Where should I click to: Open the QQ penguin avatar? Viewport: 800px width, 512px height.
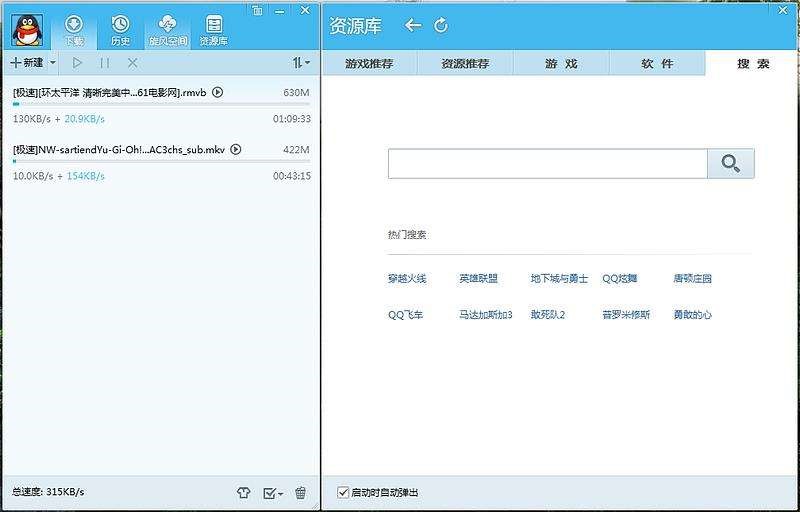click(27, 30)
